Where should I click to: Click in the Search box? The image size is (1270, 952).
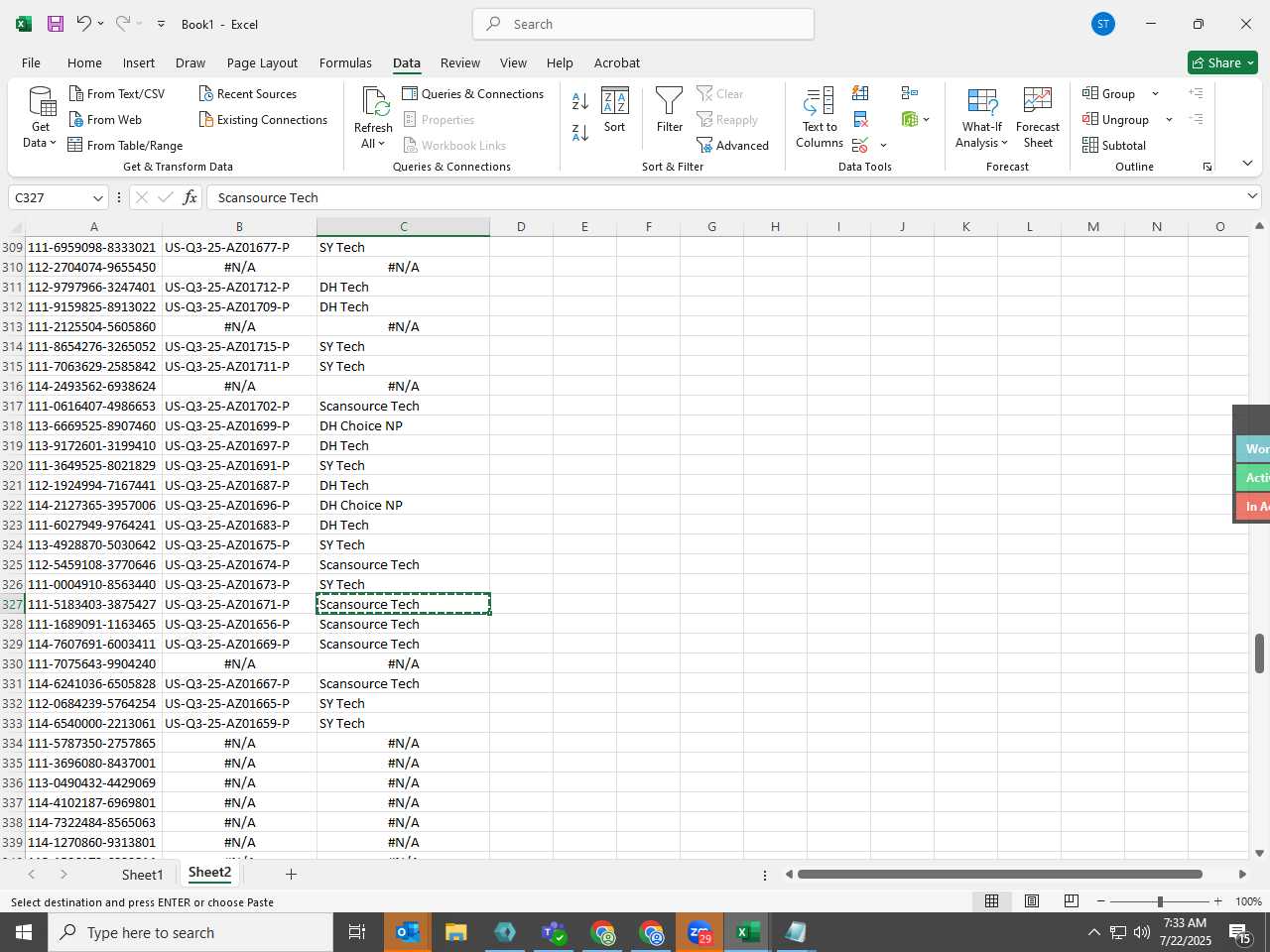[x=644, y=24]
